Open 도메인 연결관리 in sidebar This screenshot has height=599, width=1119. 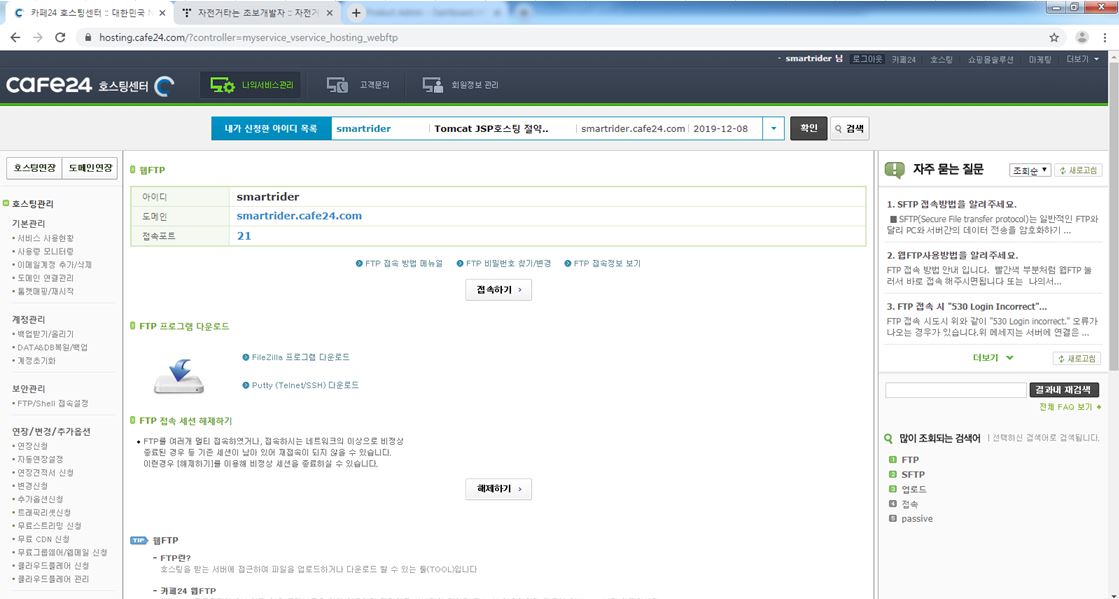coord(45,278)
